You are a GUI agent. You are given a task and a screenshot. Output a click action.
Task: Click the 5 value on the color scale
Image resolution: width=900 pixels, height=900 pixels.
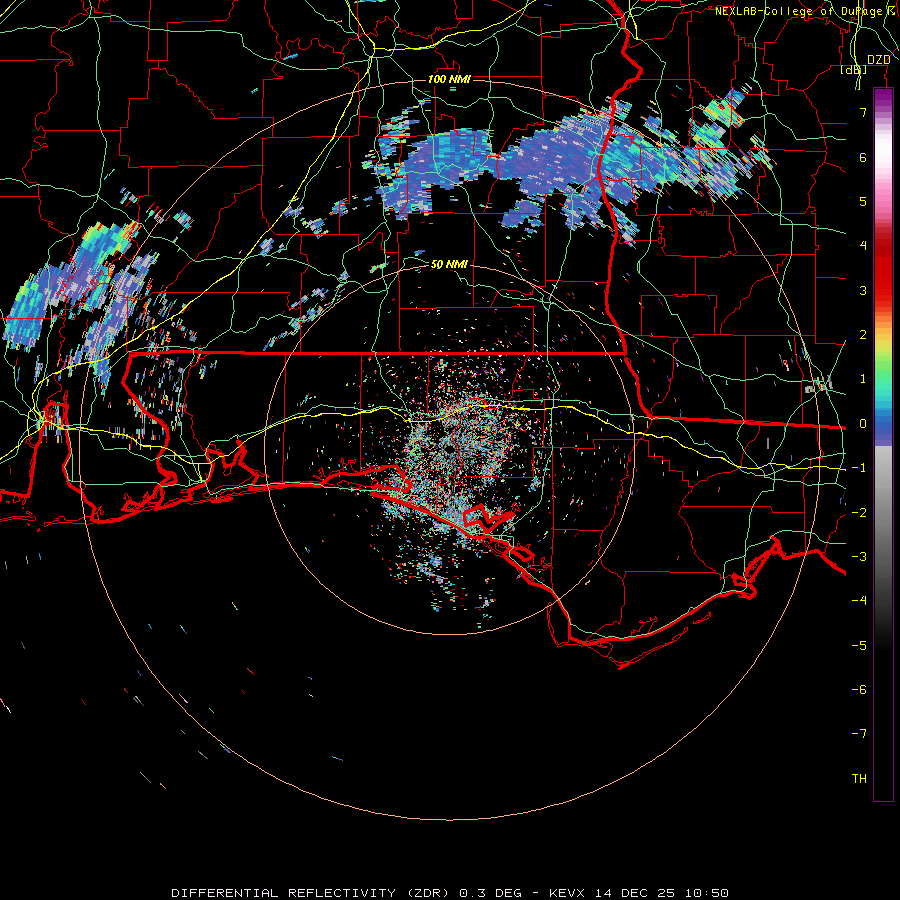click(x=863, y=201)
